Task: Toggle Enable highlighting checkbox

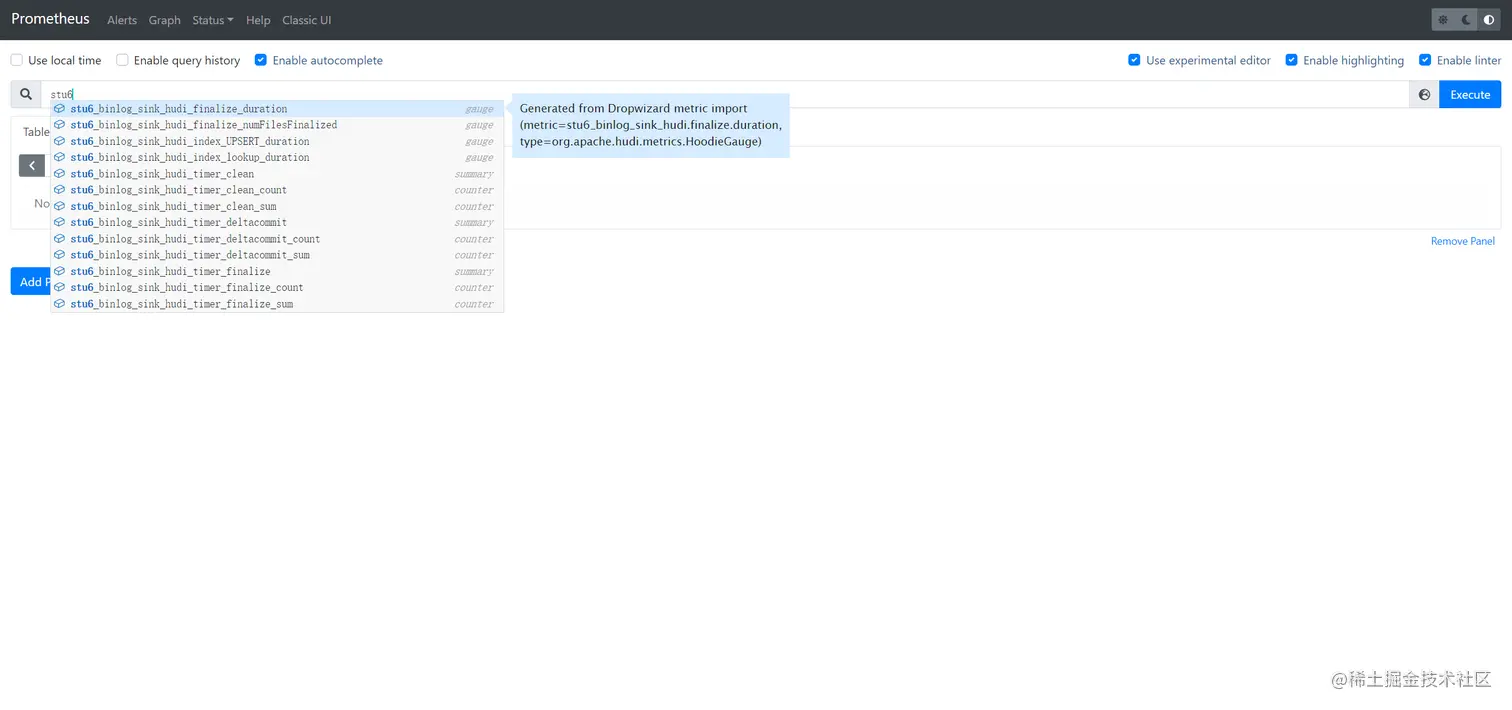Action: pos(1291,60)
